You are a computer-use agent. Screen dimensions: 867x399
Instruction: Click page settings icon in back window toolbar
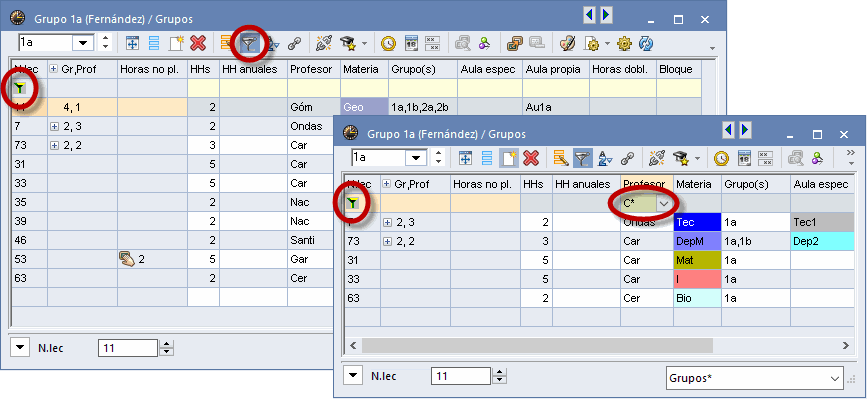[x=592, y=43]
